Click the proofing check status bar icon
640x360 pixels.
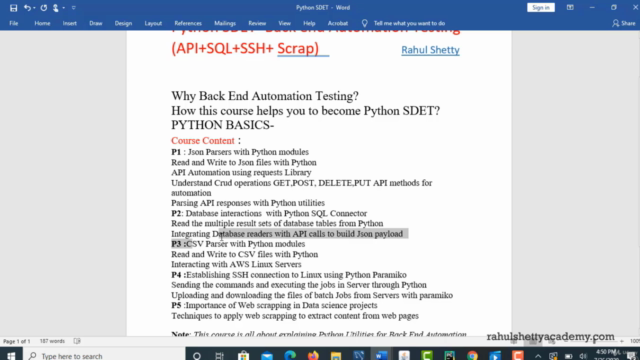click(x=77, y=341)
